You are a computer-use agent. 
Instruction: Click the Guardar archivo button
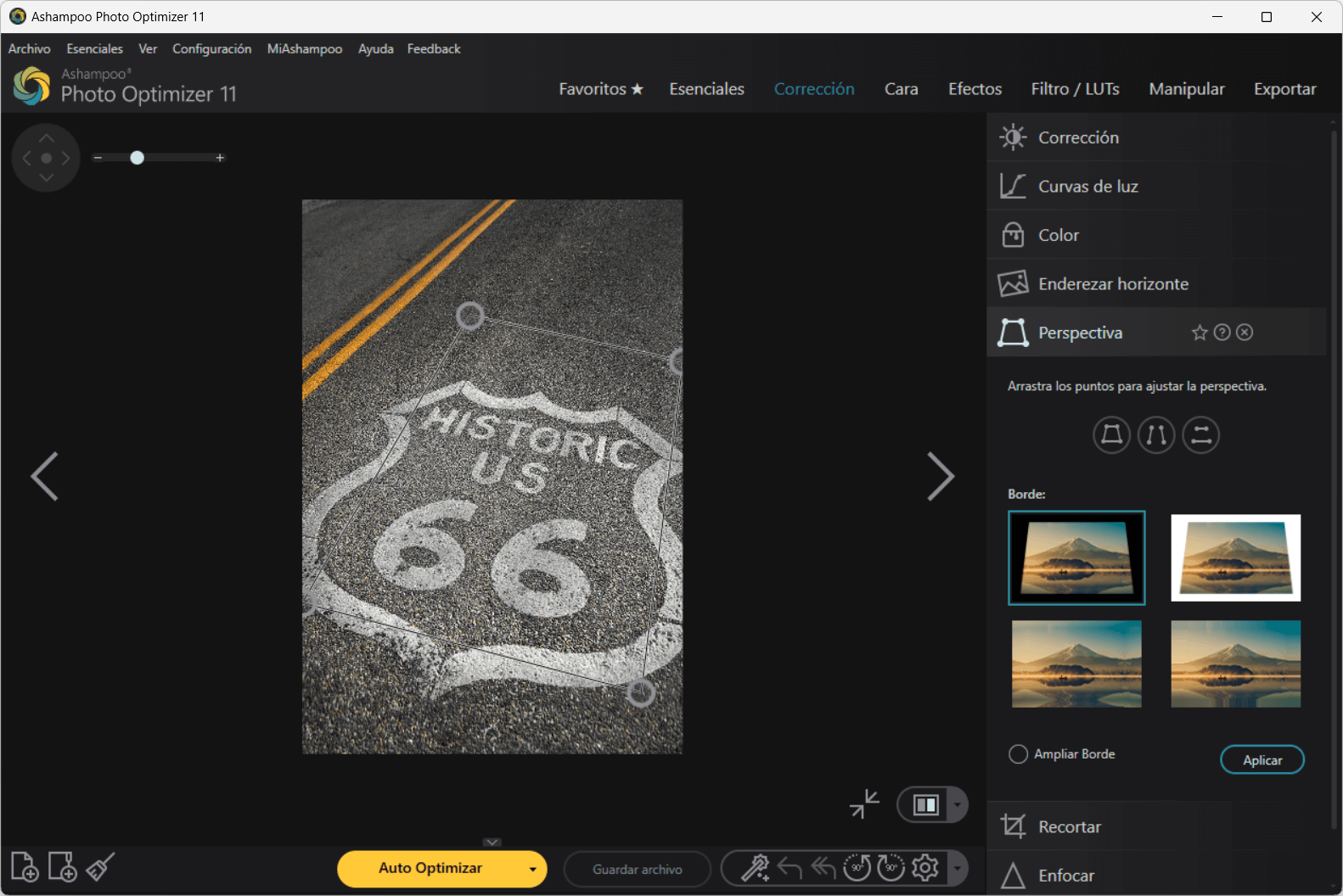click(x=637, y=870)
